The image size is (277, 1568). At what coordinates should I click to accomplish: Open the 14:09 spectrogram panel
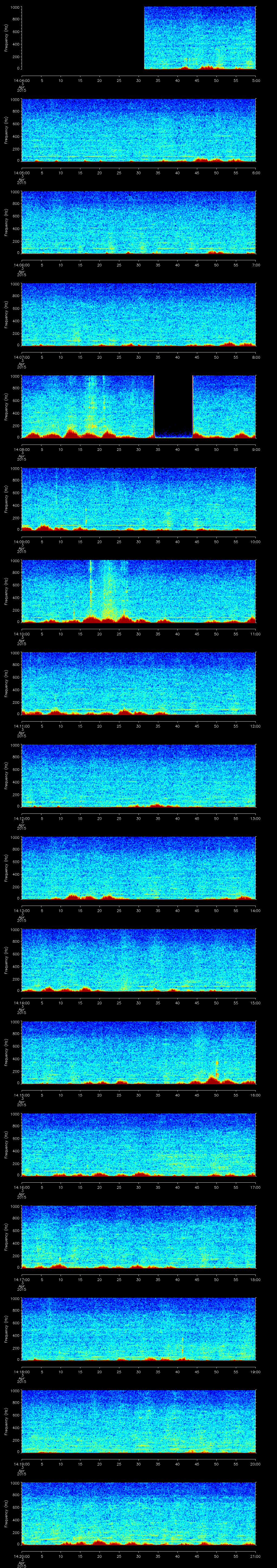click(x=138, y=499)
